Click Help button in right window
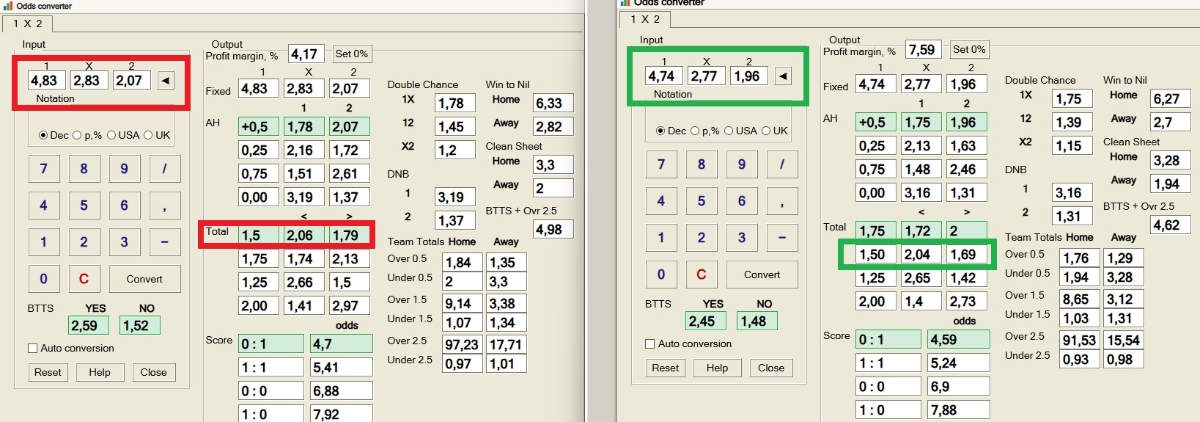This screenshot has height=422, width=1200. [x=717, y=368]
